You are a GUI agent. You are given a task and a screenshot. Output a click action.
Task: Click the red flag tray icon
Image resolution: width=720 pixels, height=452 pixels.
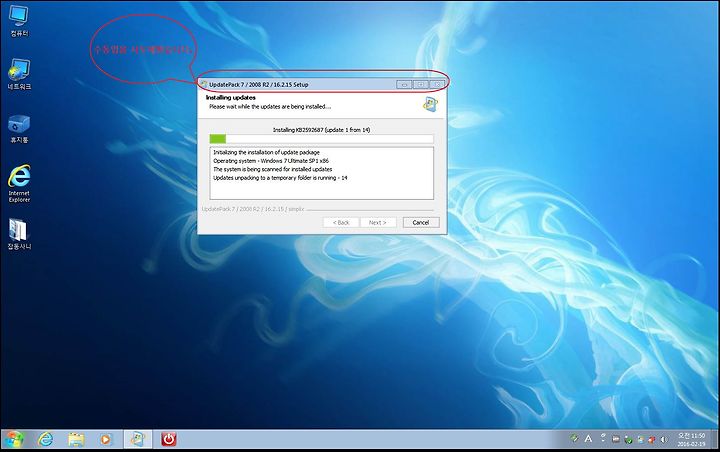[651, 440]
